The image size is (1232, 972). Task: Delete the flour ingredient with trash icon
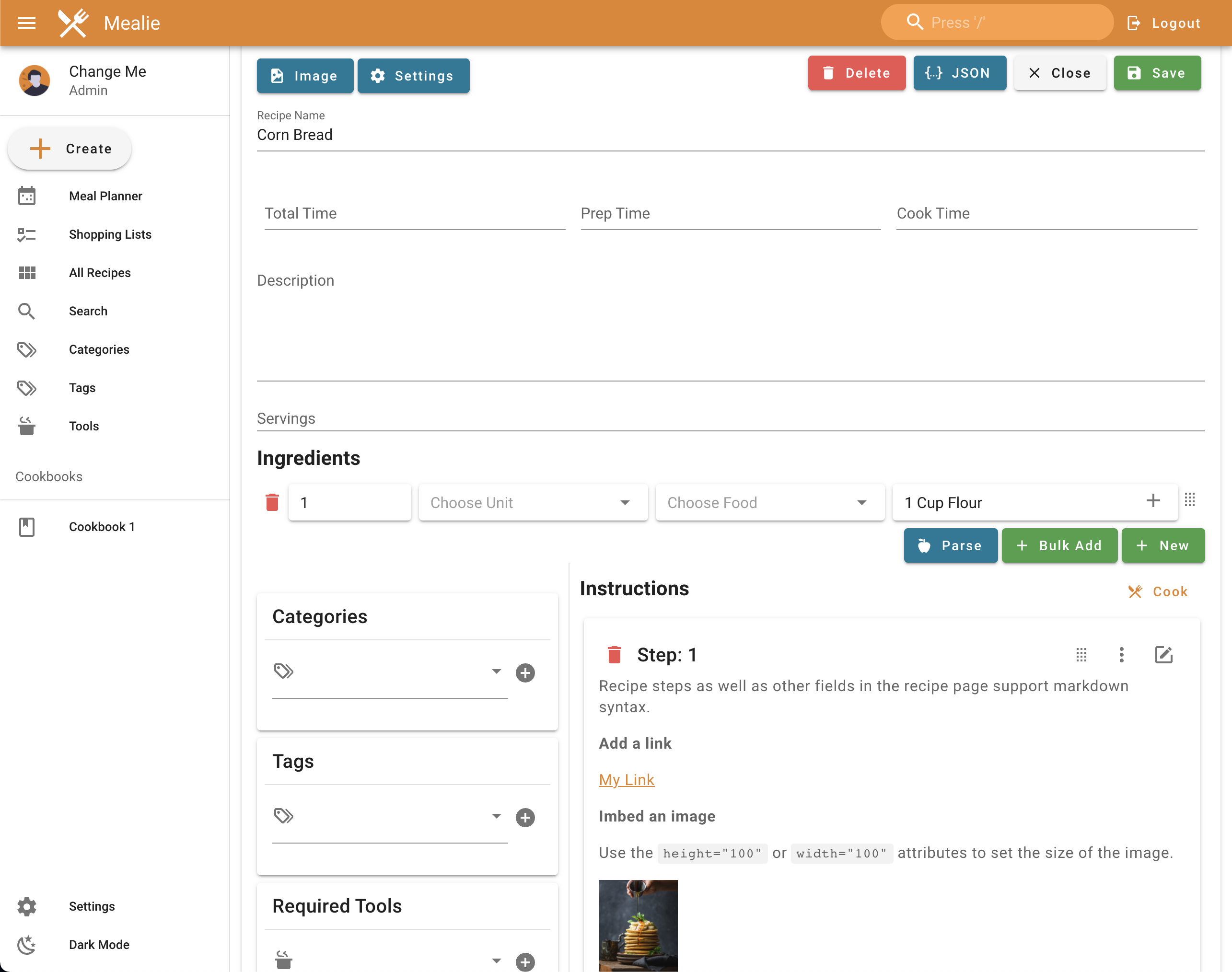point(272,502)
